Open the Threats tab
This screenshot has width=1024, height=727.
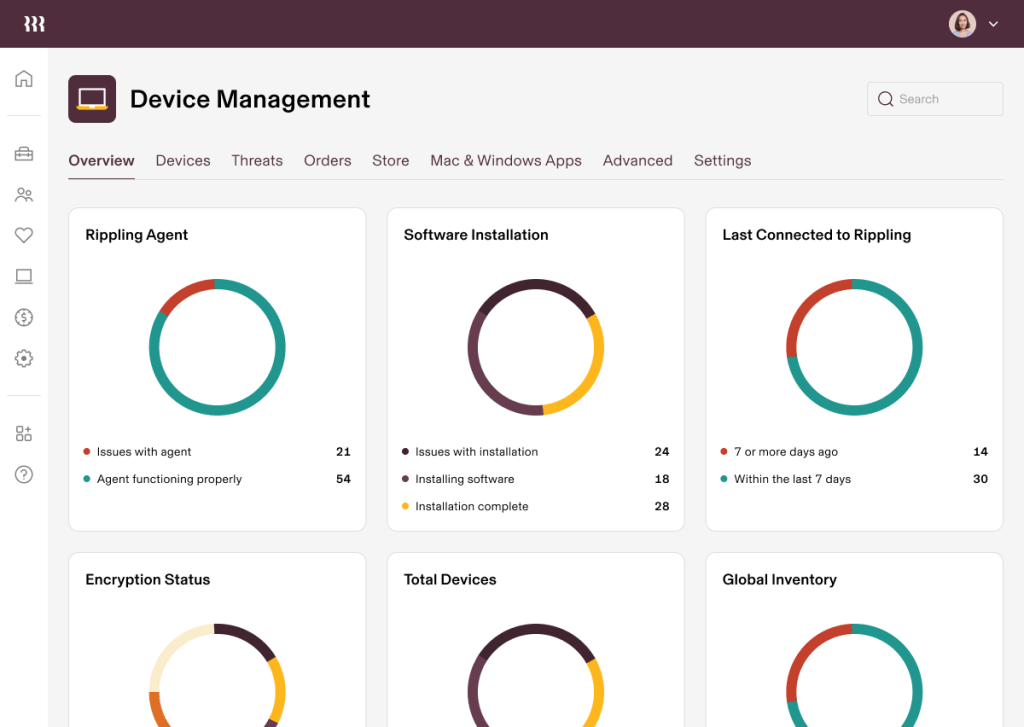tap(257, 160)
